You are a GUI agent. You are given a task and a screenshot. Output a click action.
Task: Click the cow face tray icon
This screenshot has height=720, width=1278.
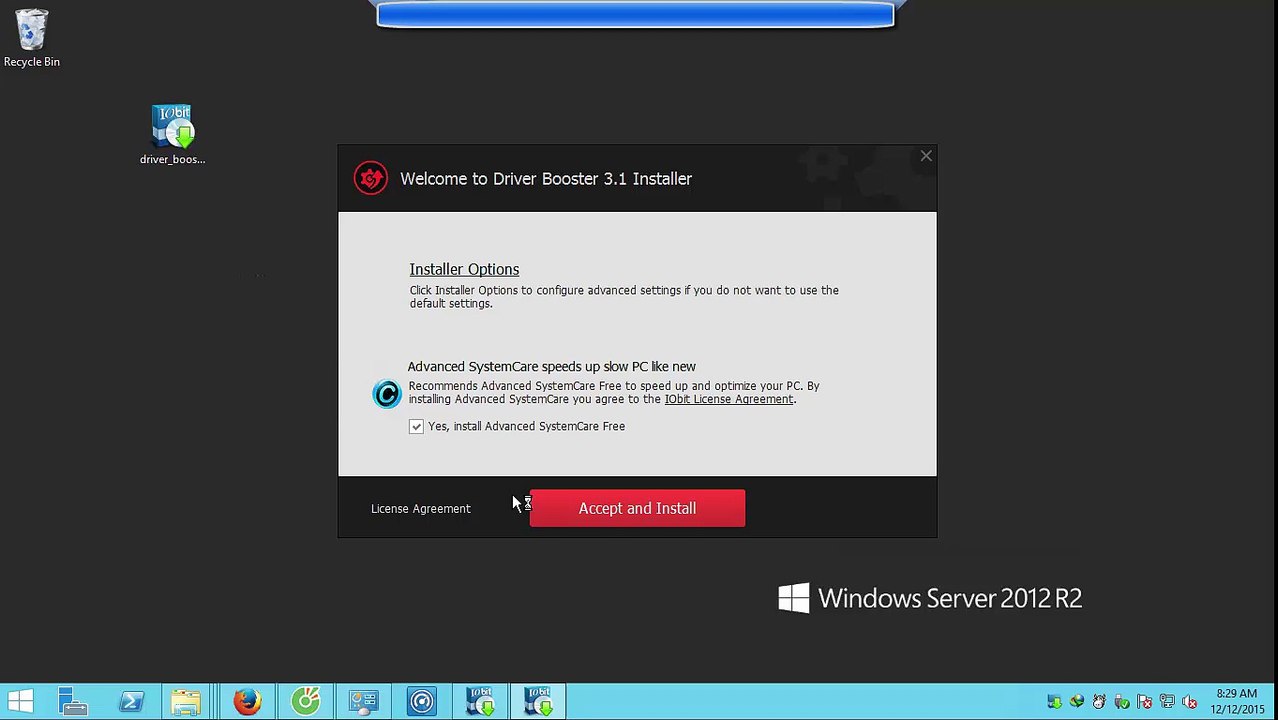tap(1099, 702)
